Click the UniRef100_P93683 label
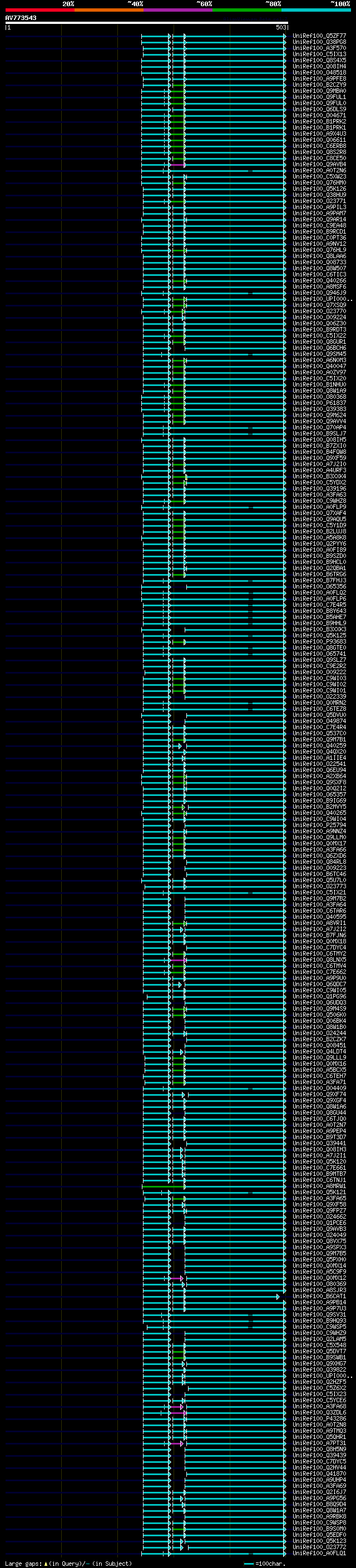 [319, 641]
